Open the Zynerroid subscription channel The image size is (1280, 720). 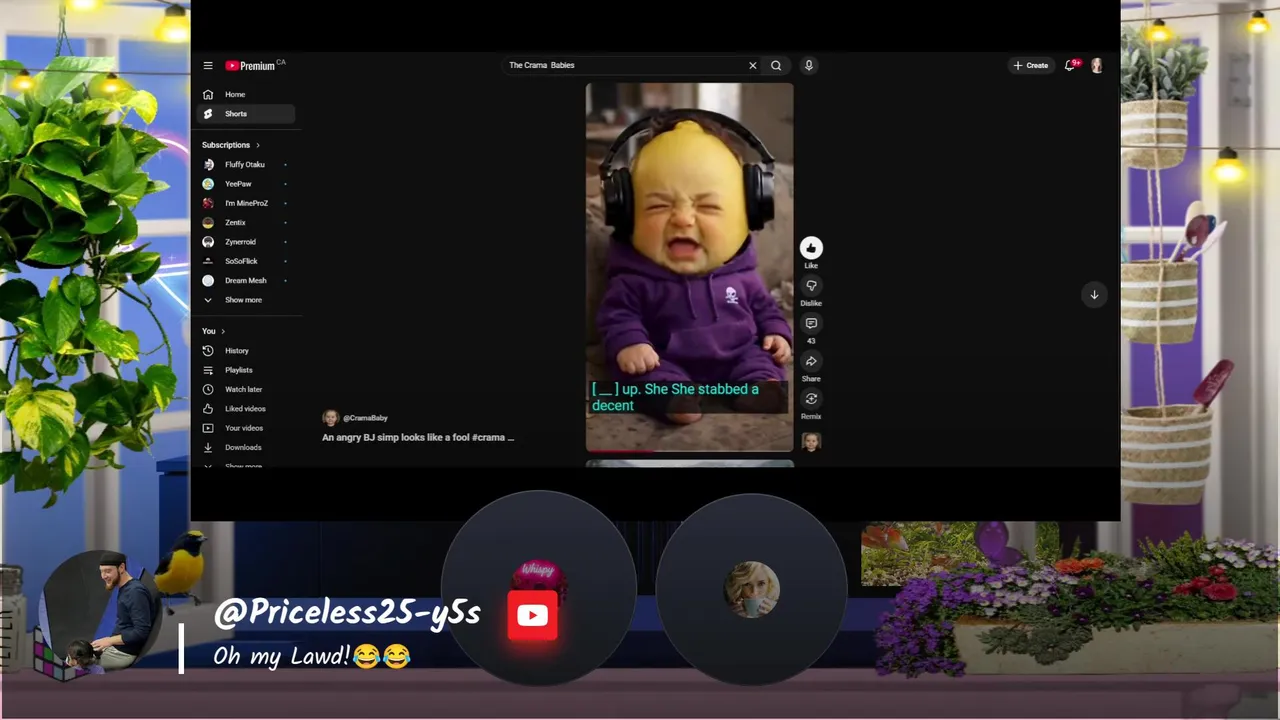245,242
